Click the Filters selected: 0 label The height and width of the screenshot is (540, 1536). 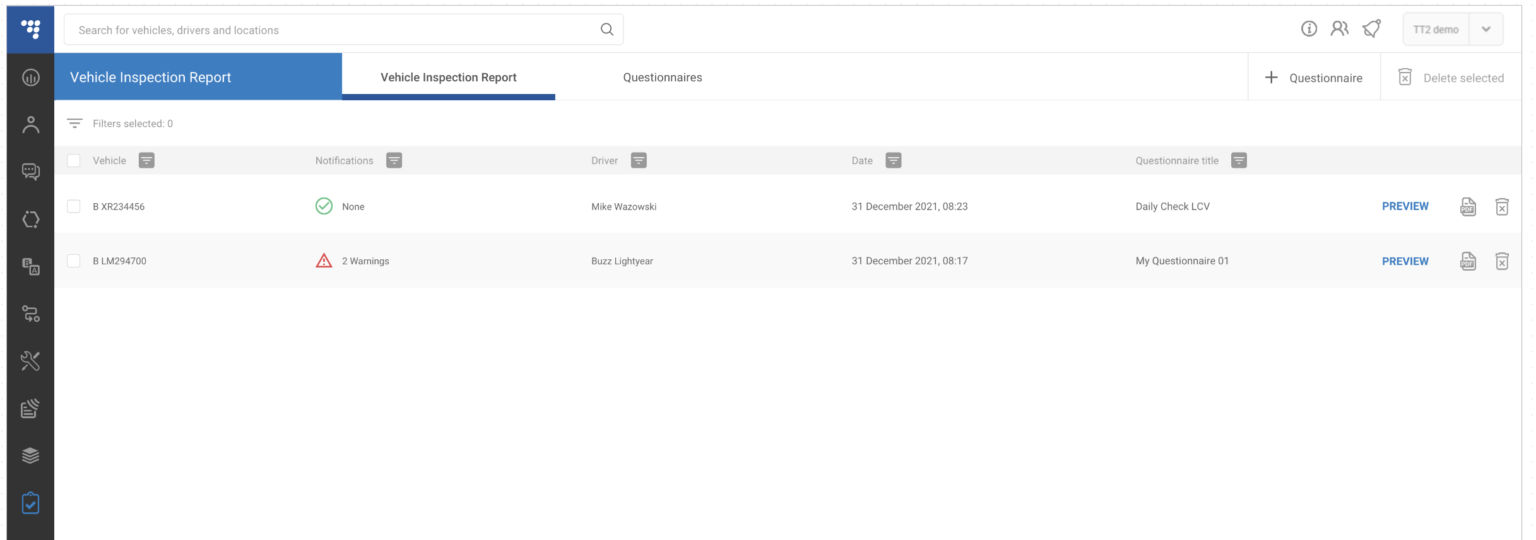point(132,124)
